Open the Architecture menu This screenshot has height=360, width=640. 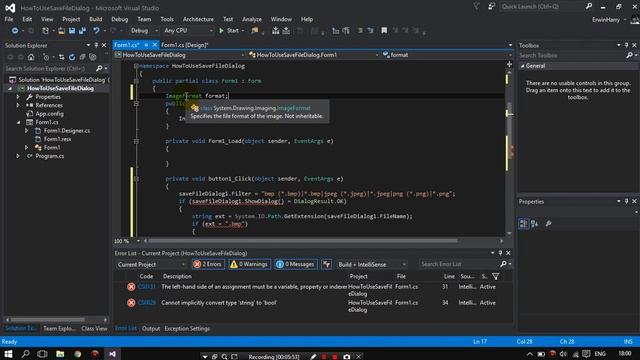pyautogui.click(x=198, y=19)
